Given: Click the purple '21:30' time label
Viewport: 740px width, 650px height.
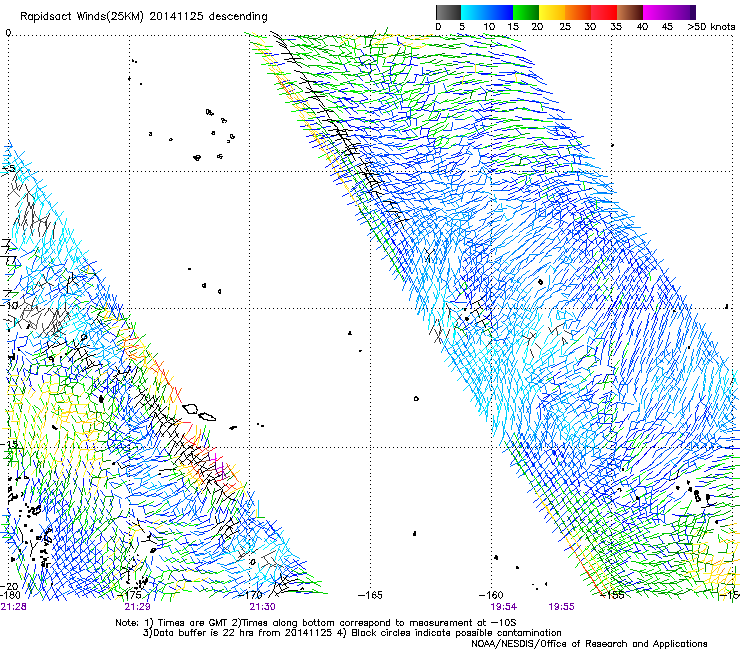Looking at the screenshot, I should [262, 606].
